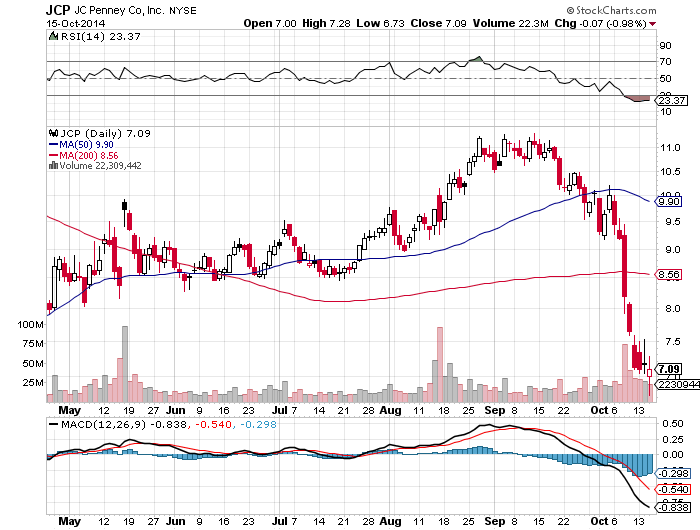
Task: Click the 9.90 MA(50) price tag on axis
Action: tap(668, 201)
